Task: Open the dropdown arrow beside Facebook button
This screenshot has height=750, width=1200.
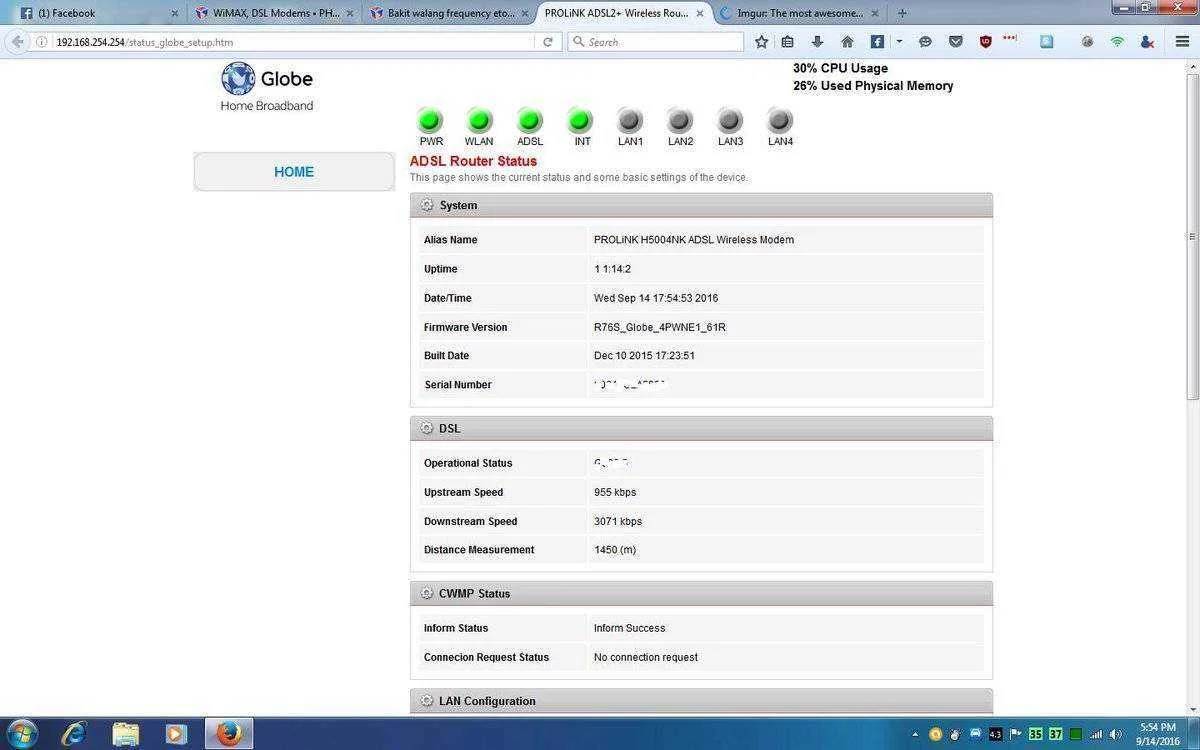Action: (x=899, y=42)
